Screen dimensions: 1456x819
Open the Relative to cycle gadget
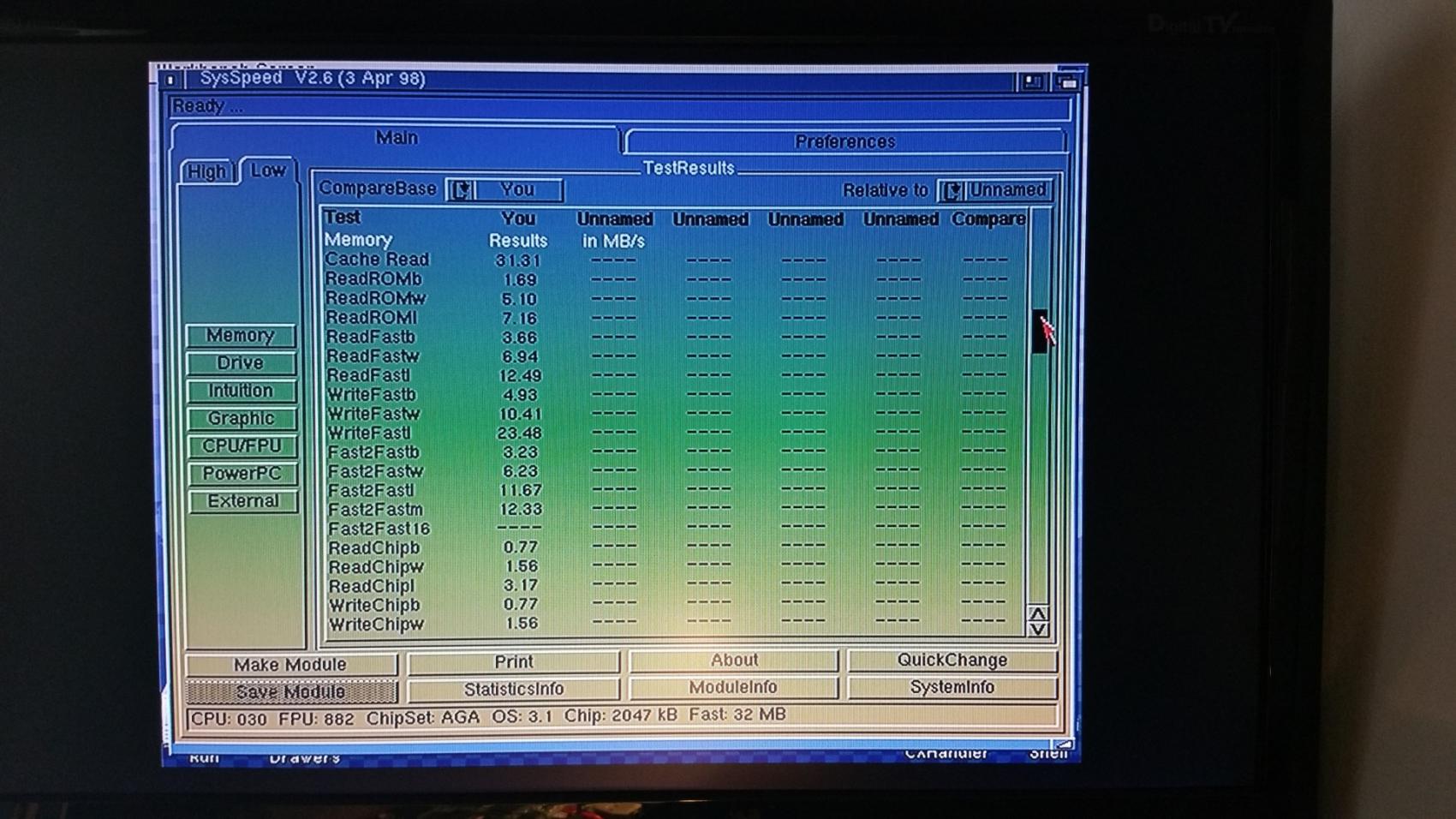point(994,190)
